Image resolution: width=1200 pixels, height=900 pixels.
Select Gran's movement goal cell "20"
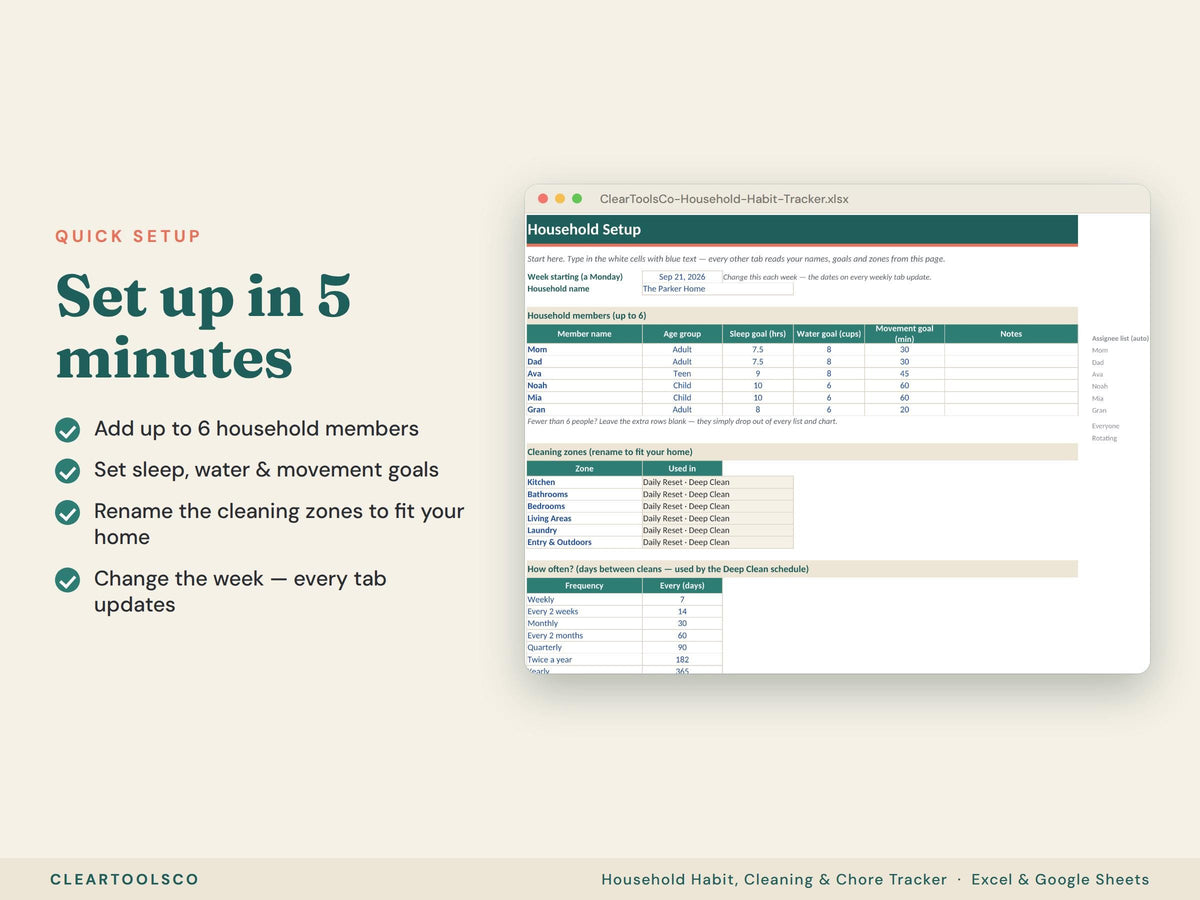tap(904, 410)
